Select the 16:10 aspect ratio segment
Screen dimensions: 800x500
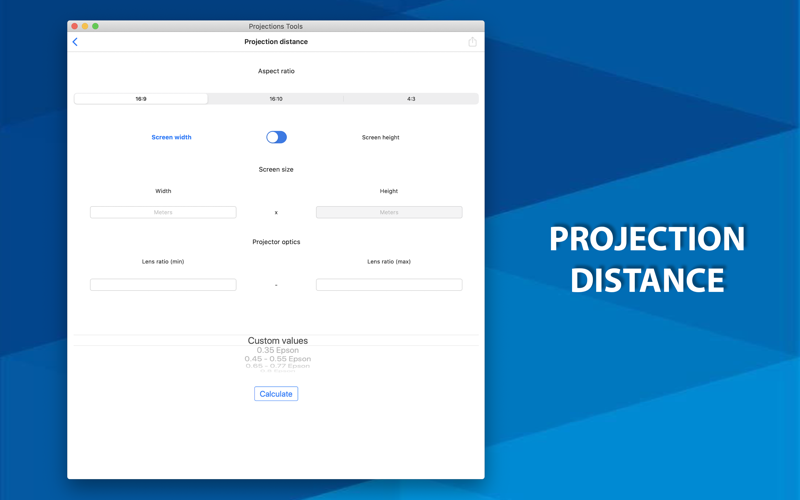coord(276,99)
